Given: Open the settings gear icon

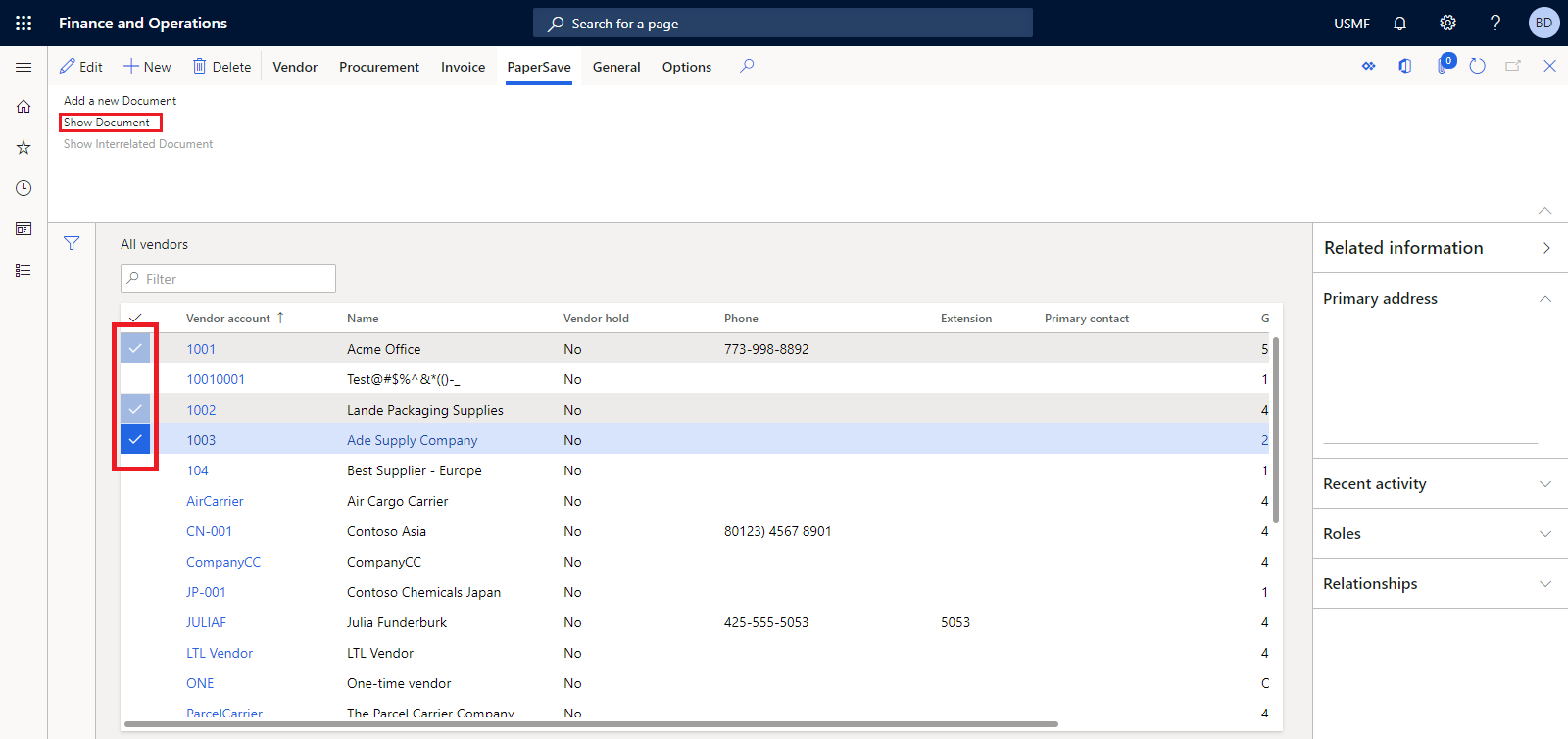Looking at the screenshot, I should coord(1447,23).
